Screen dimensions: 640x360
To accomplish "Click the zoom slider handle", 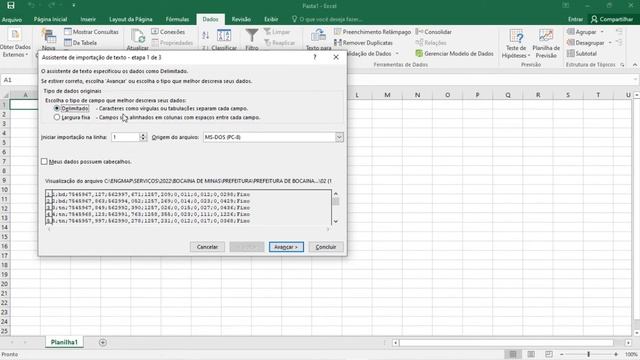I will coord(589,354).
